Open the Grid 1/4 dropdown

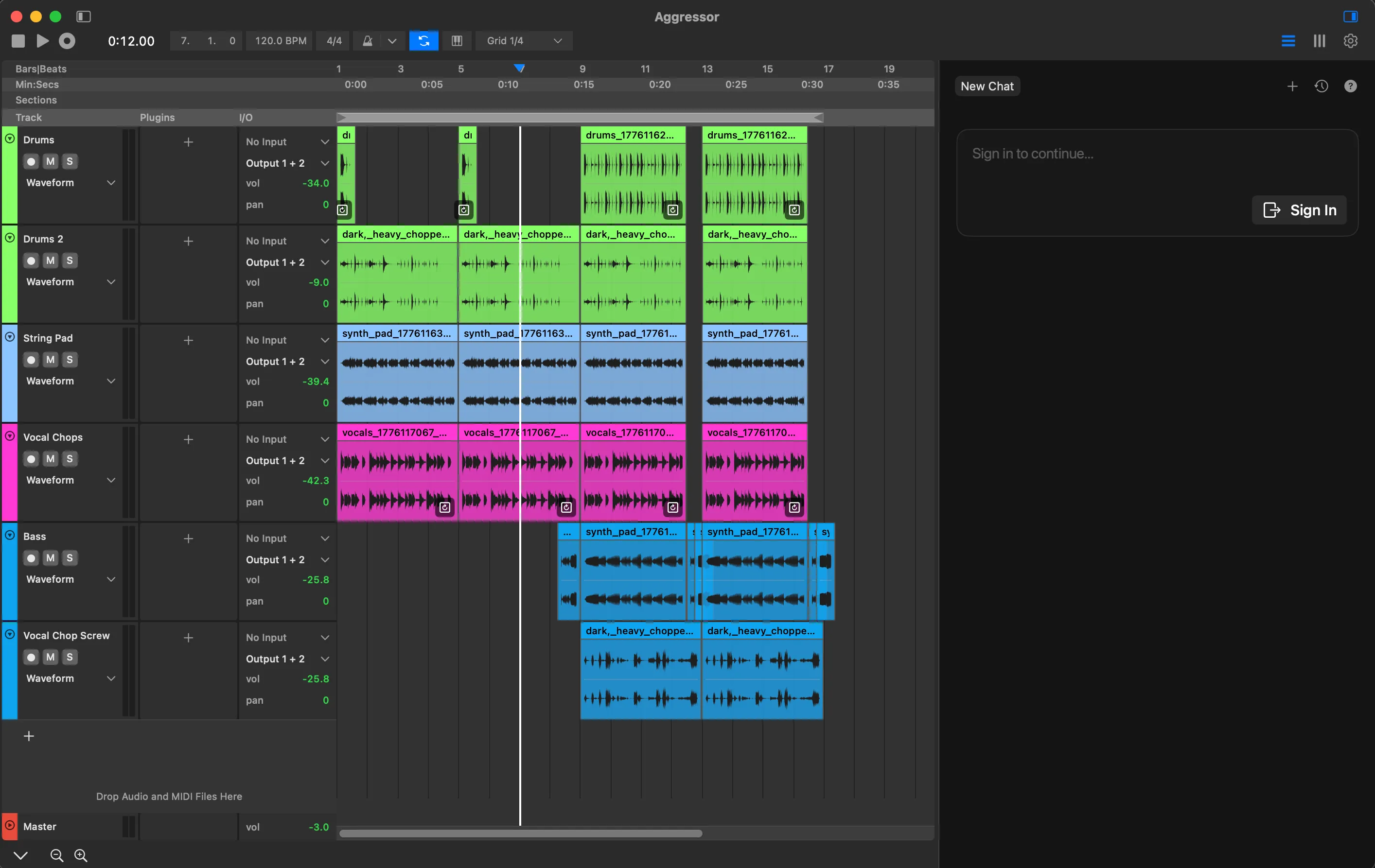click(x=524, y=40)
